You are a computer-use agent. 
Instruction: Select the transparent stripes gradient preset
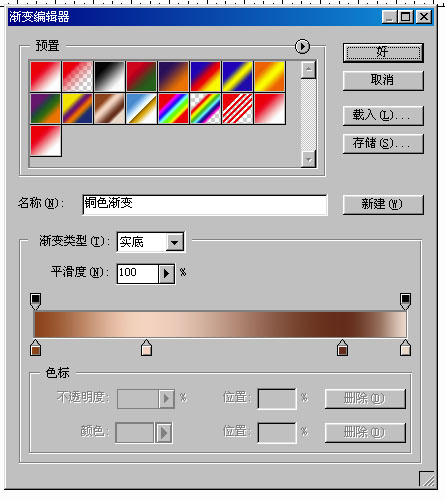pos(238,108)
